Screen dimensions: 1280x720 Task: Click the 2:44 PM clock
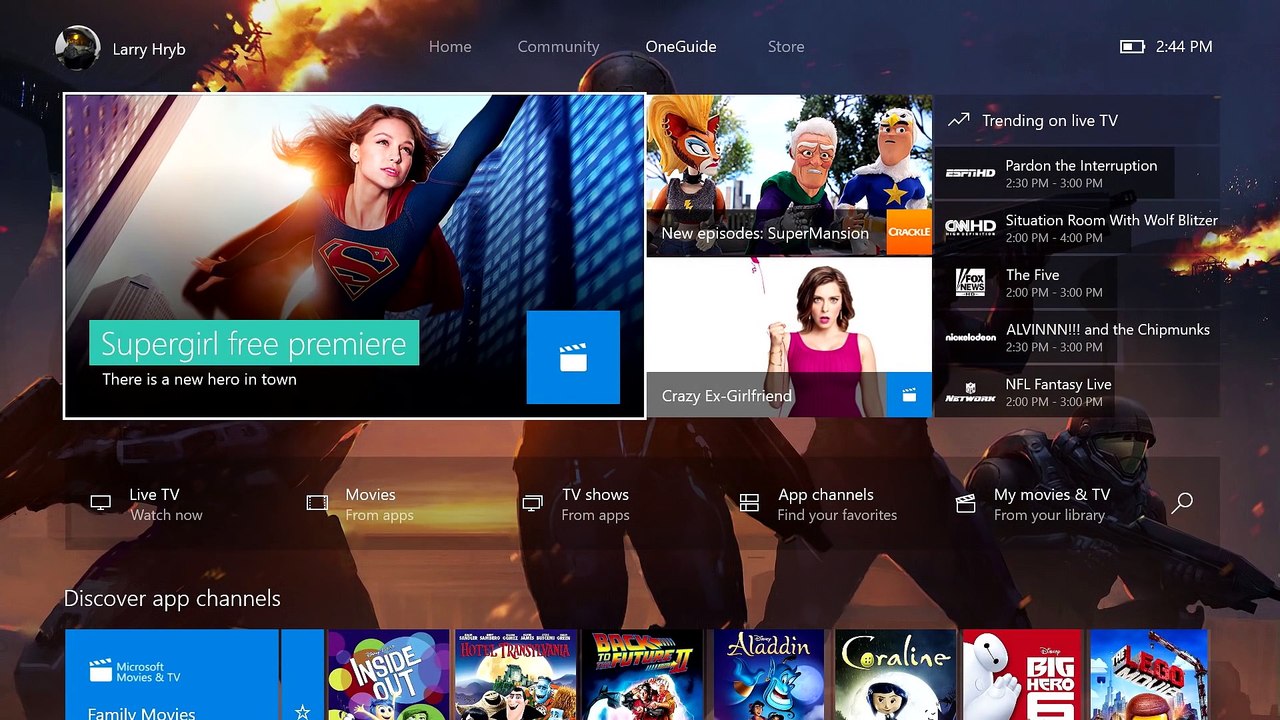1184,47
